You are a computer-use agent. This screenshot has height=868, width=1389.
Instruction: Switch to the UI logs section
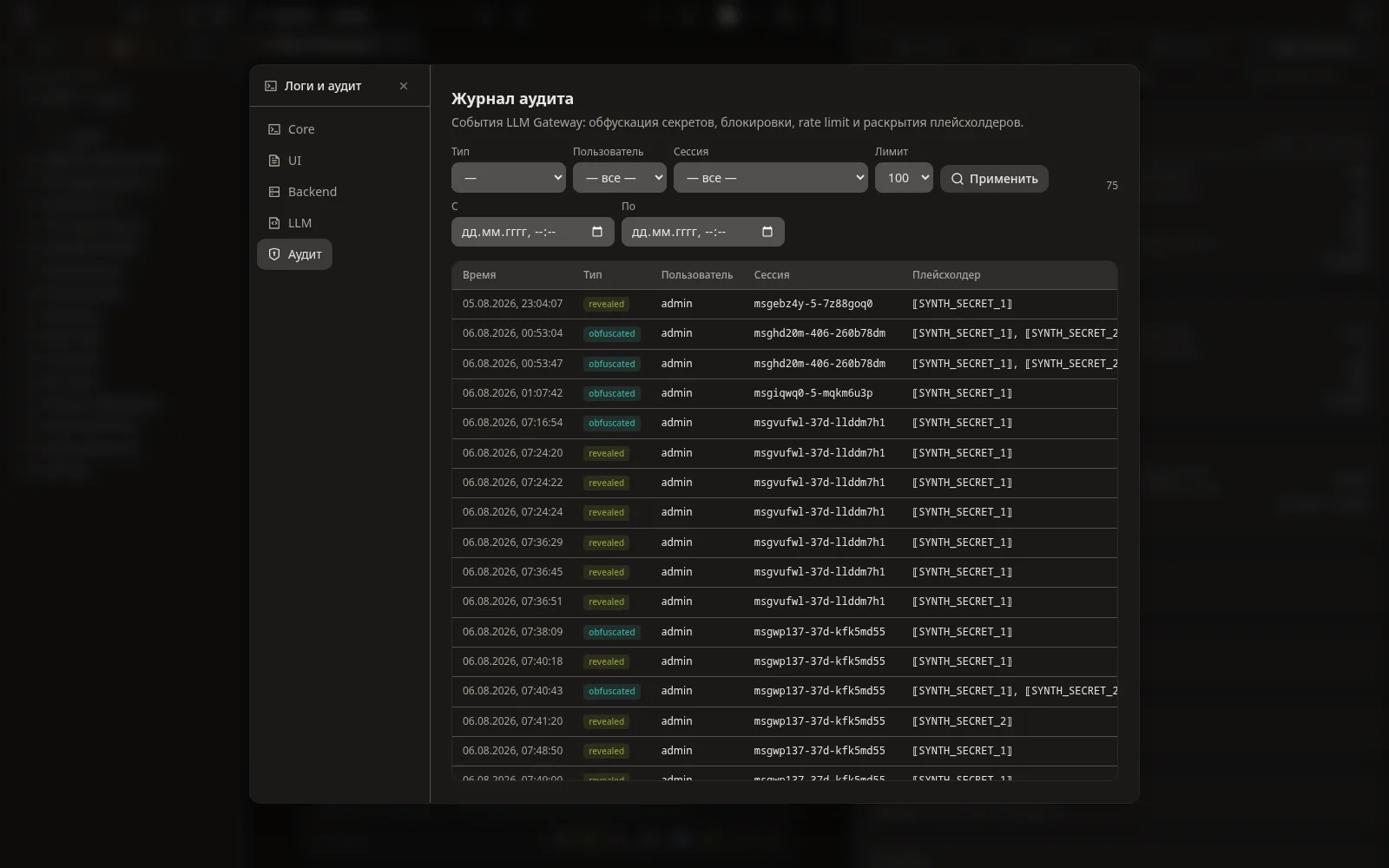286,161
